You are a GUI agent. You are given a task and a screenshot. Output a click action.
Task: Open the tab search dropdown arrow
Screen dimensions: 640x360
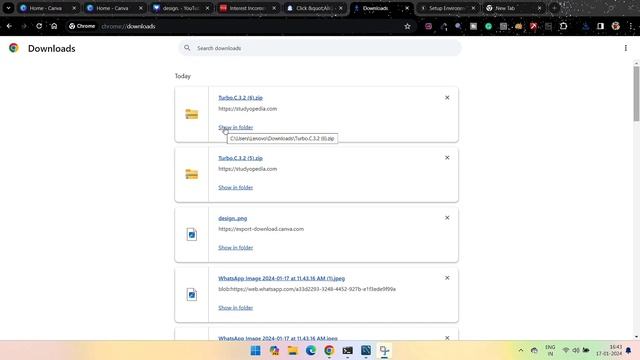click(x=8, y=8)
